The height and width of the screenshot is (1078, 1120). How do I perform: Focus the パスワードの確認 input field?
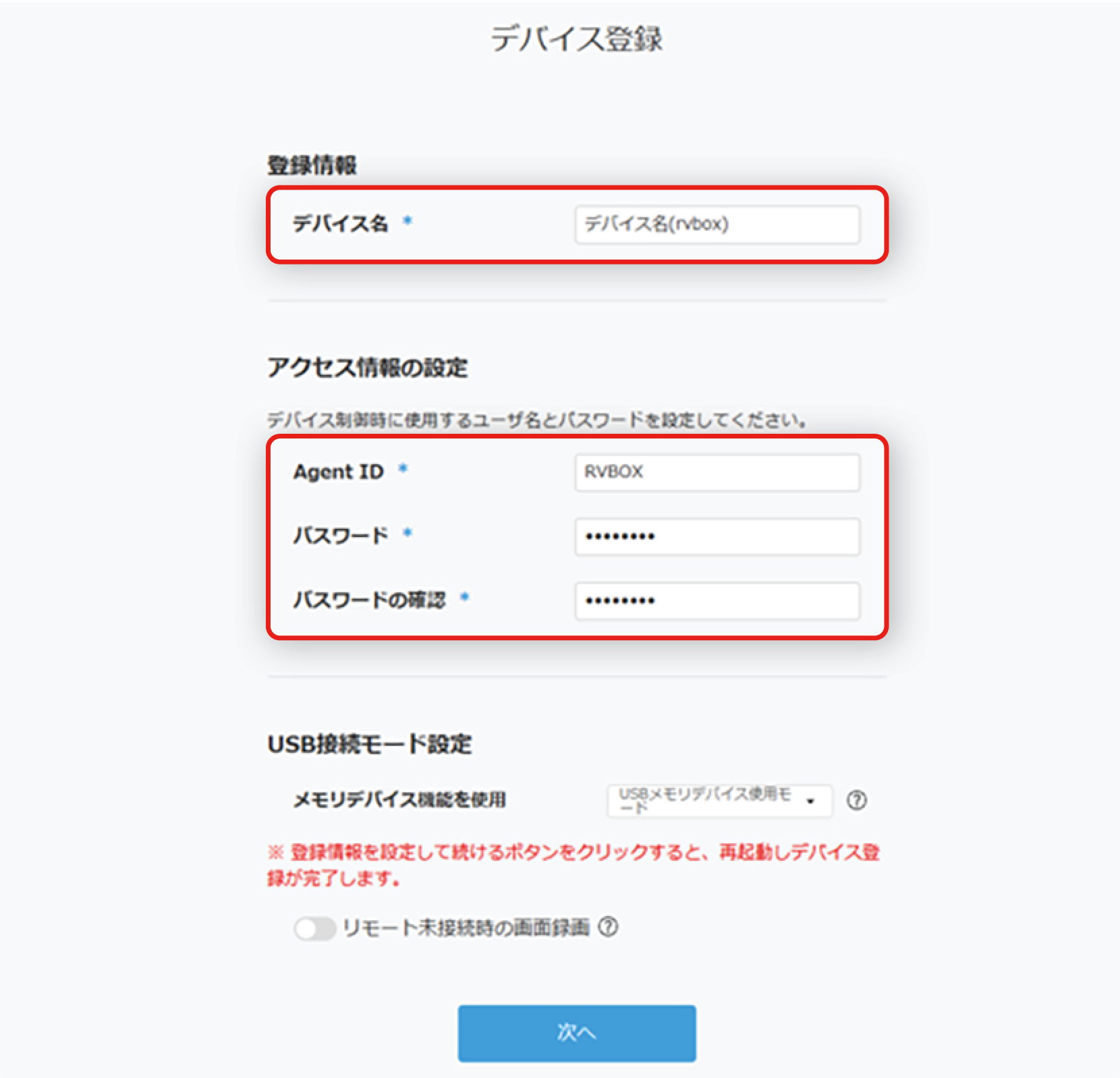click(717, 600)
